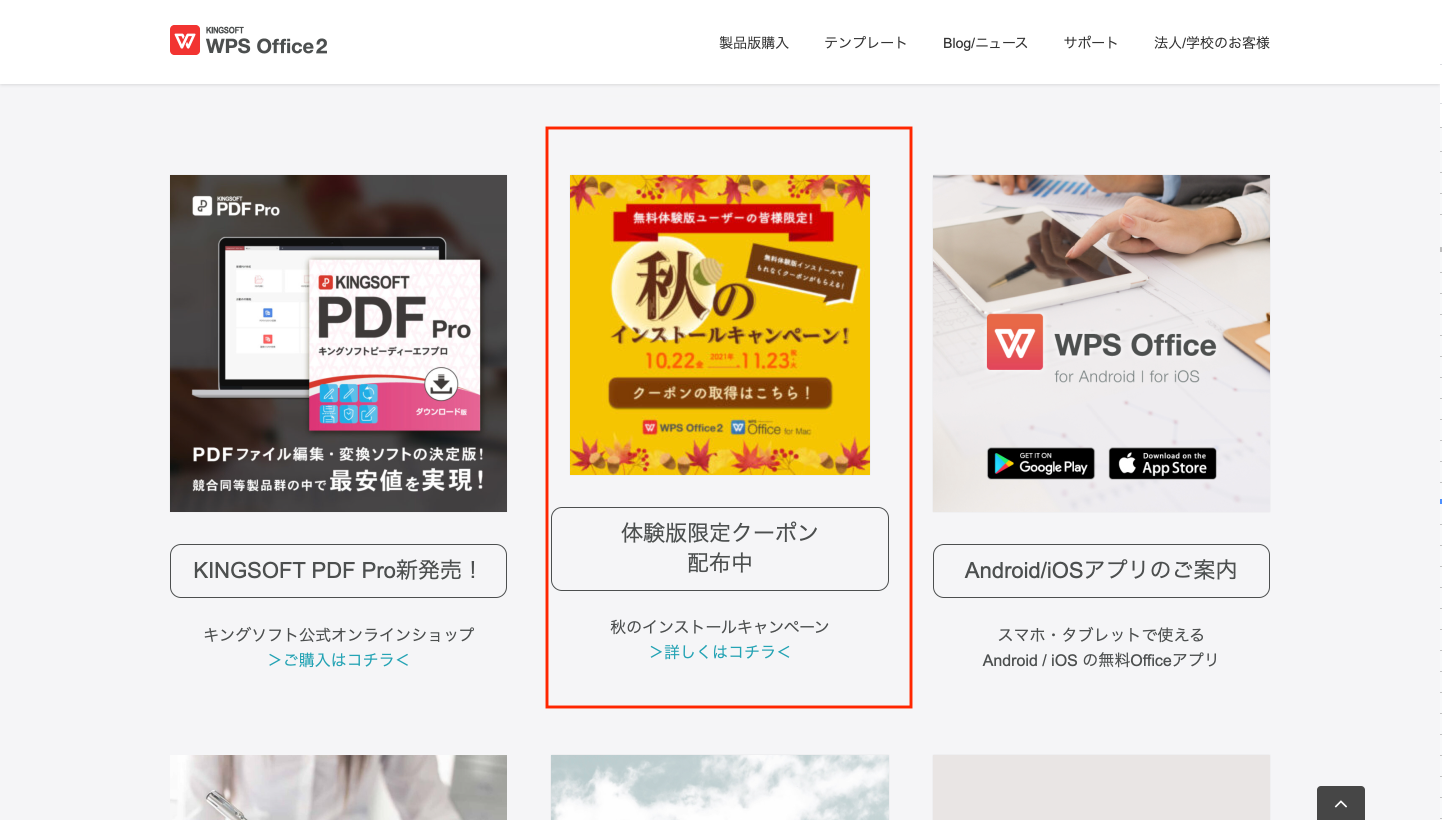Click the Android / iOS の無料Officeアプリ text
Viewport: 1442px width, 820px height.
coord(1101,660)
